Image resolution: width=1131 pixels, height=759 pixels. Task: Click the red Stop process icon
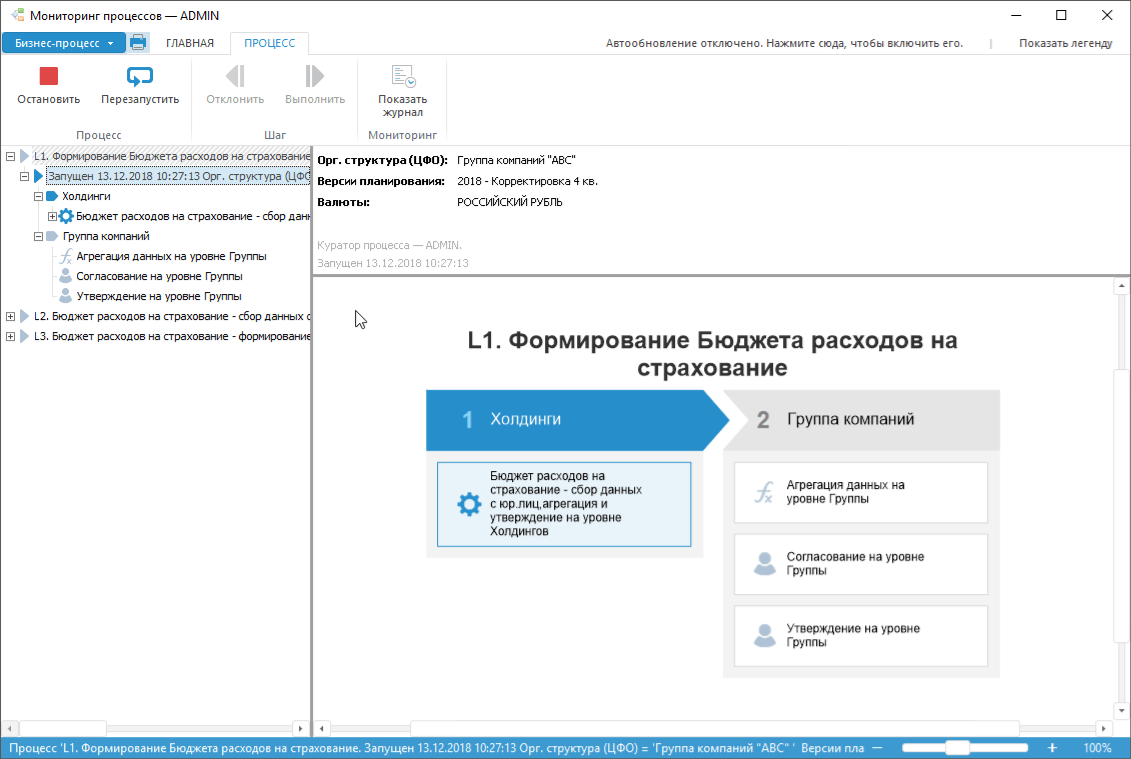[48, 77]
